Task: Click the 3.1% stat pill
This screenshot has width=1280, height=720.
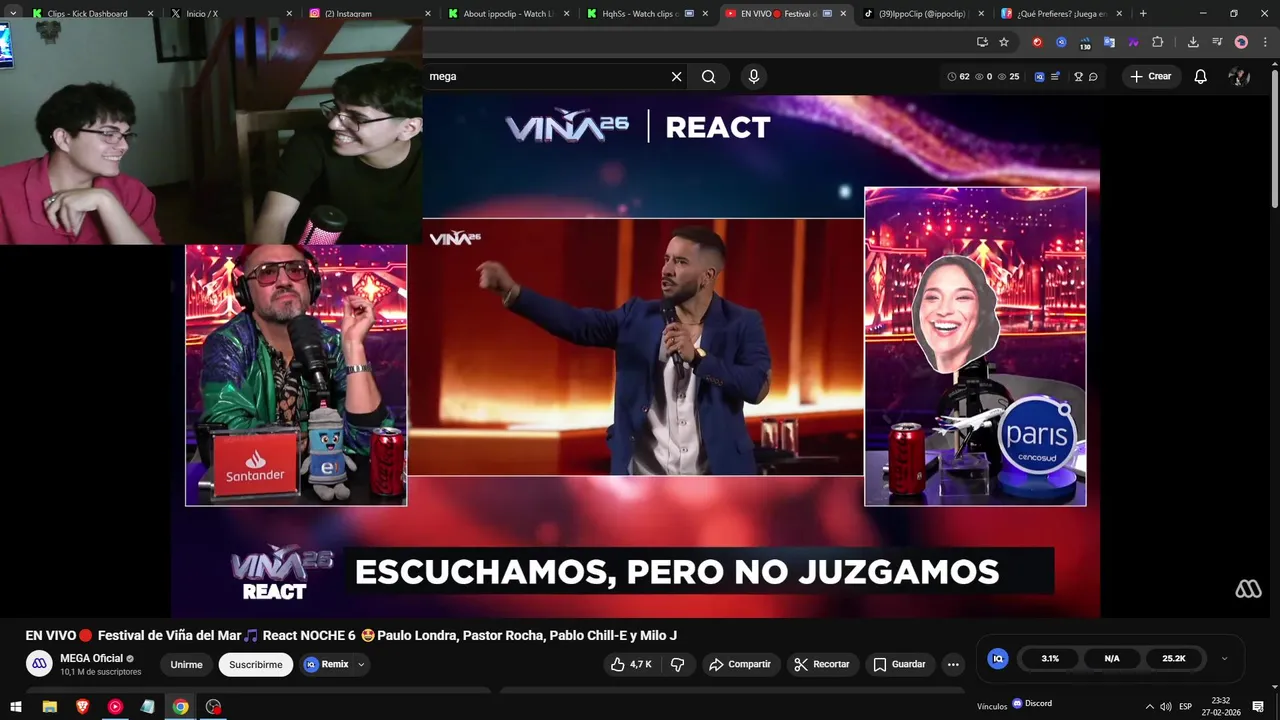Action: coord(1050,659)
